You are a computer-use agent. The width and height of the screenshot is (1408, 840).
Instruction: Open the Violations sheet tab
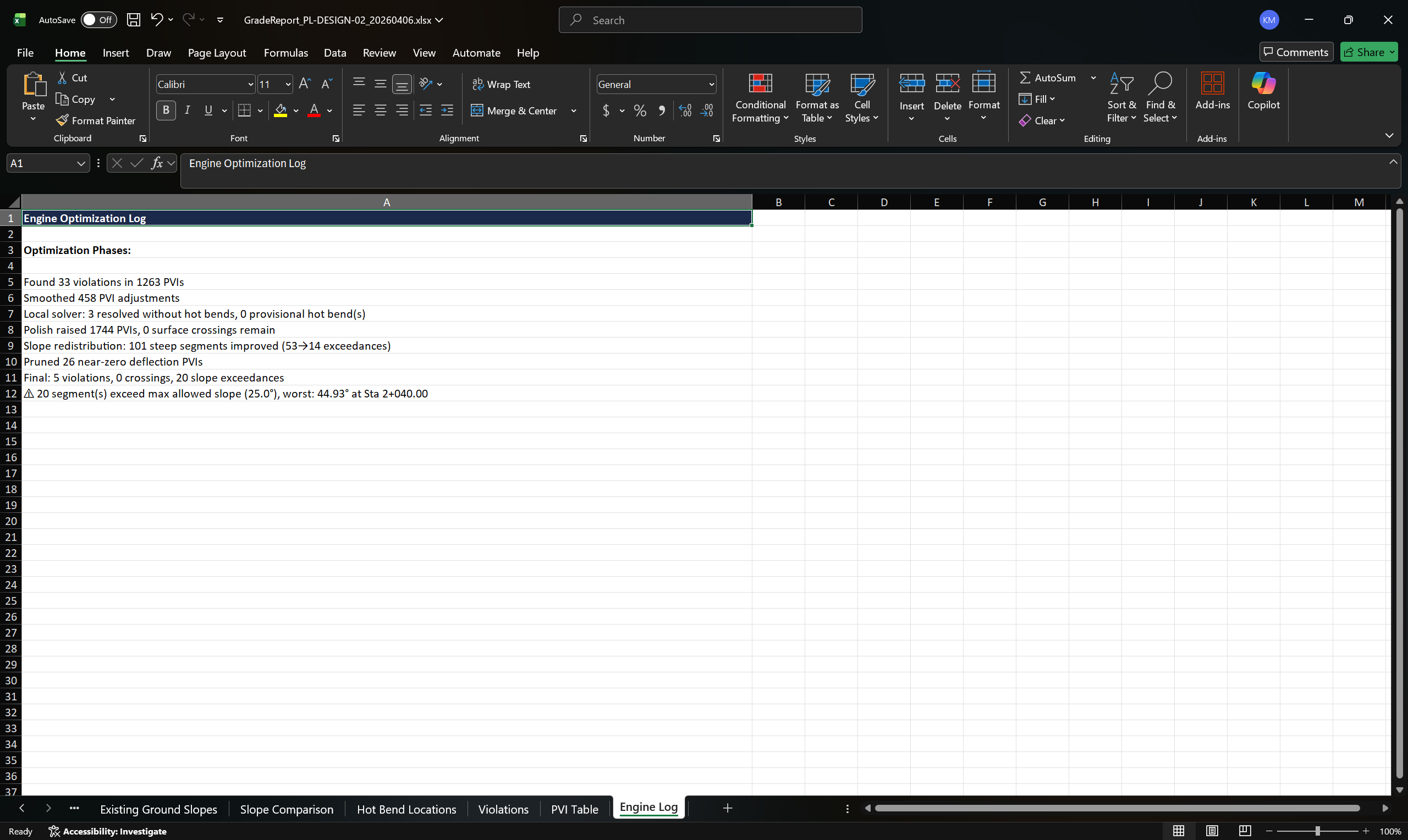pyautogui.click(x=503, y=808)
